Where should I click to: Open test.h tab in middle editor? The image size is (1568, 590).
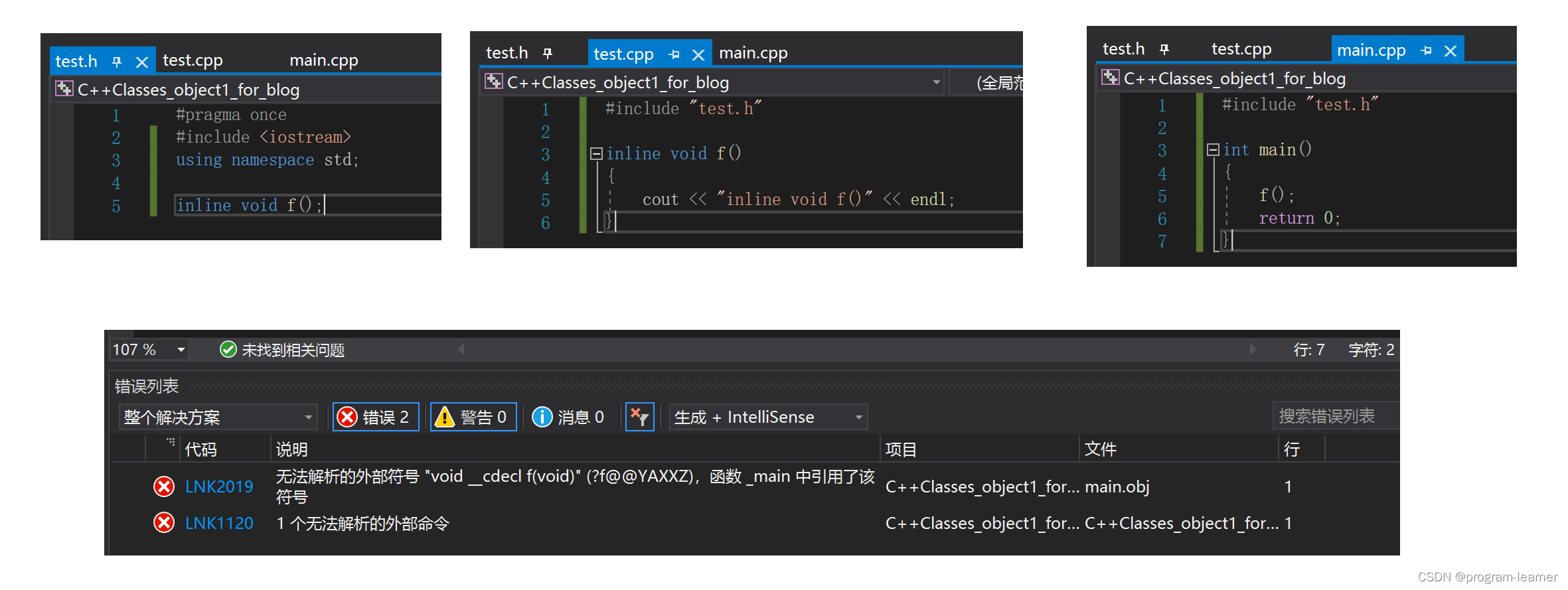(x=507, y=52)
